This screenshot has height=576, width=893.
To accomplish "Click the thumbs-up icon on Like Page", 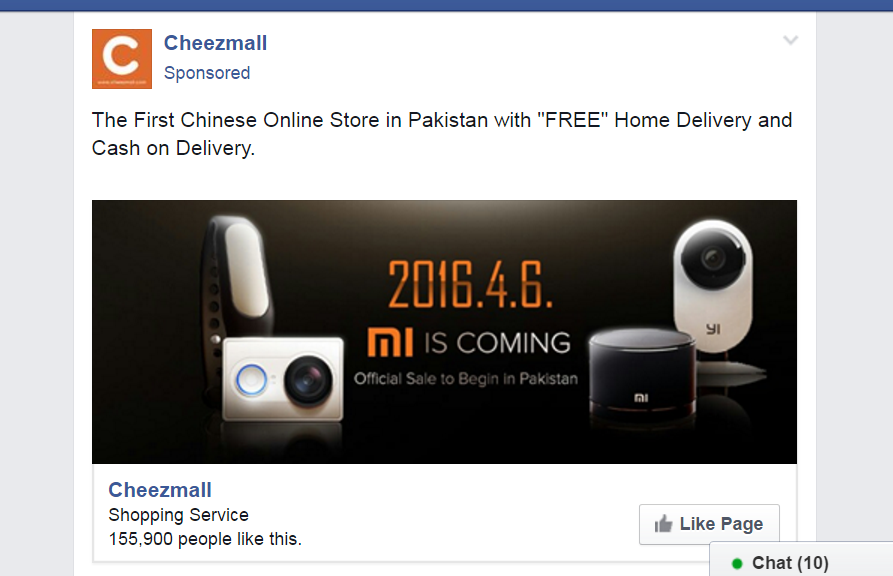I will (663, 524).
